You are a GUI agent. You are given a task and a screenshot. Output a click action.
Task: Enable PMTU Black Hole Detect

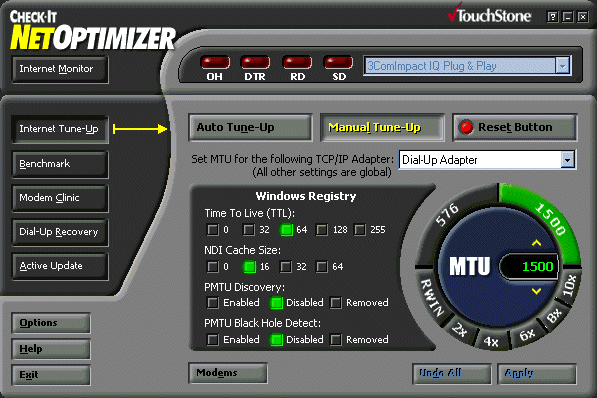click(x=212, y=339)
